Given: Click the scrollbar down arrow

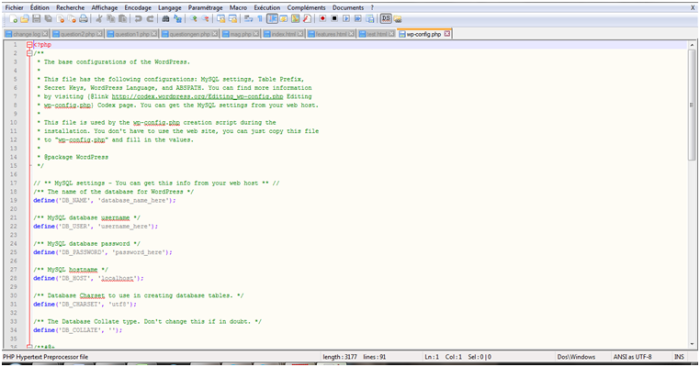Looking at the screenshot, I should [692, 344].
